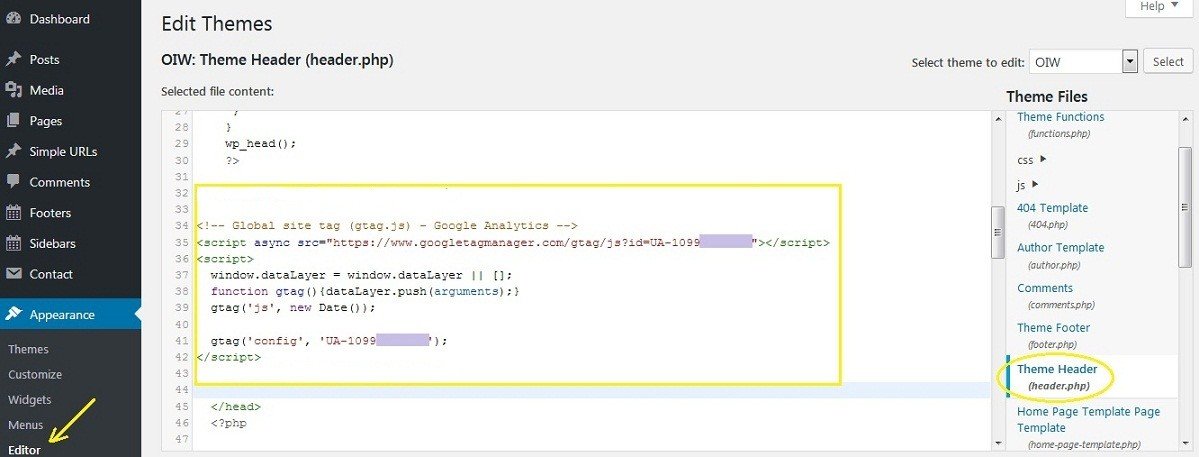Image resolution: width=1199 pixels, height=457 pixels.
Task: Open Themes submenu link
Action: pos(28,349)
